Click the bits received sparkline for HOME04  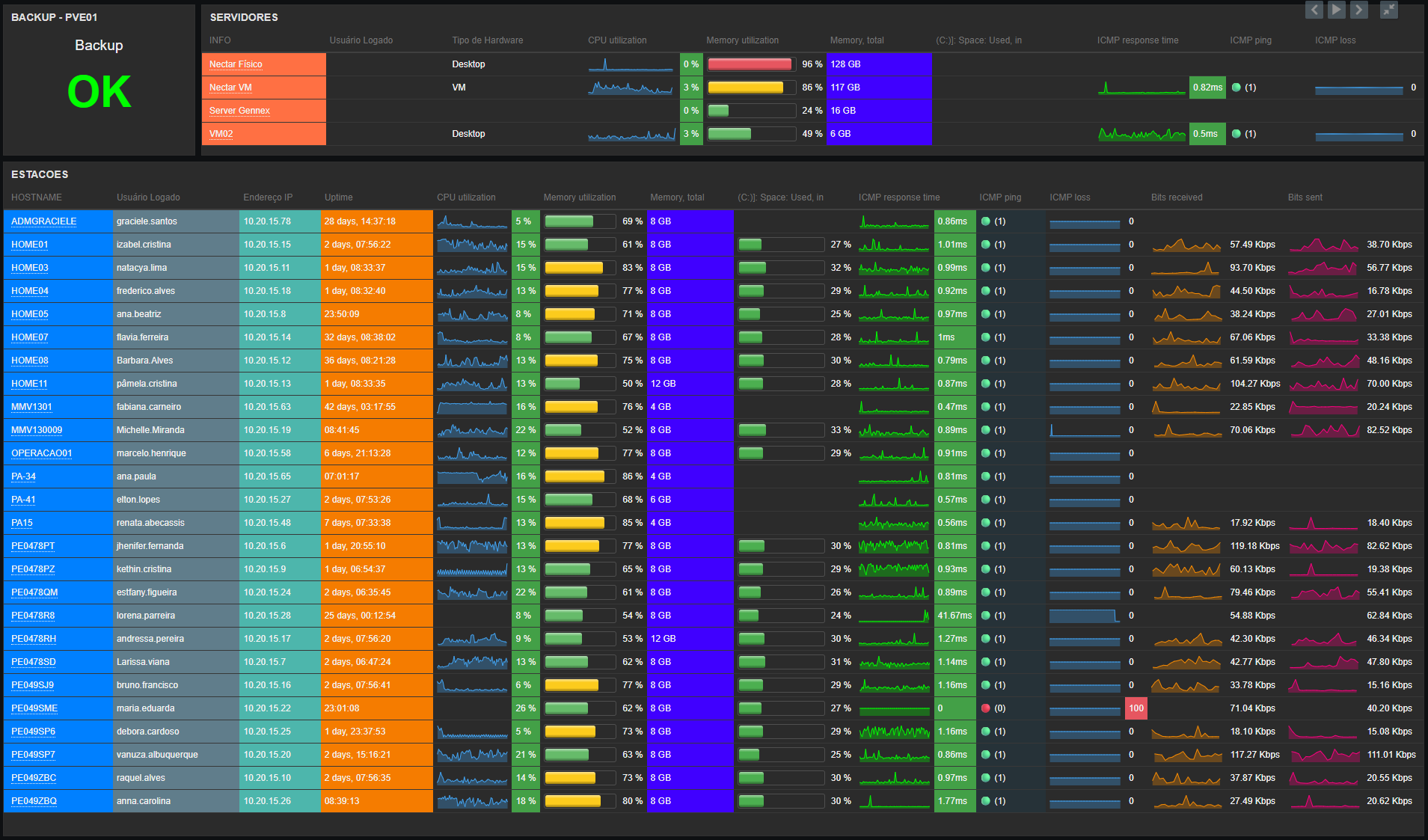tap(1186, 291)
